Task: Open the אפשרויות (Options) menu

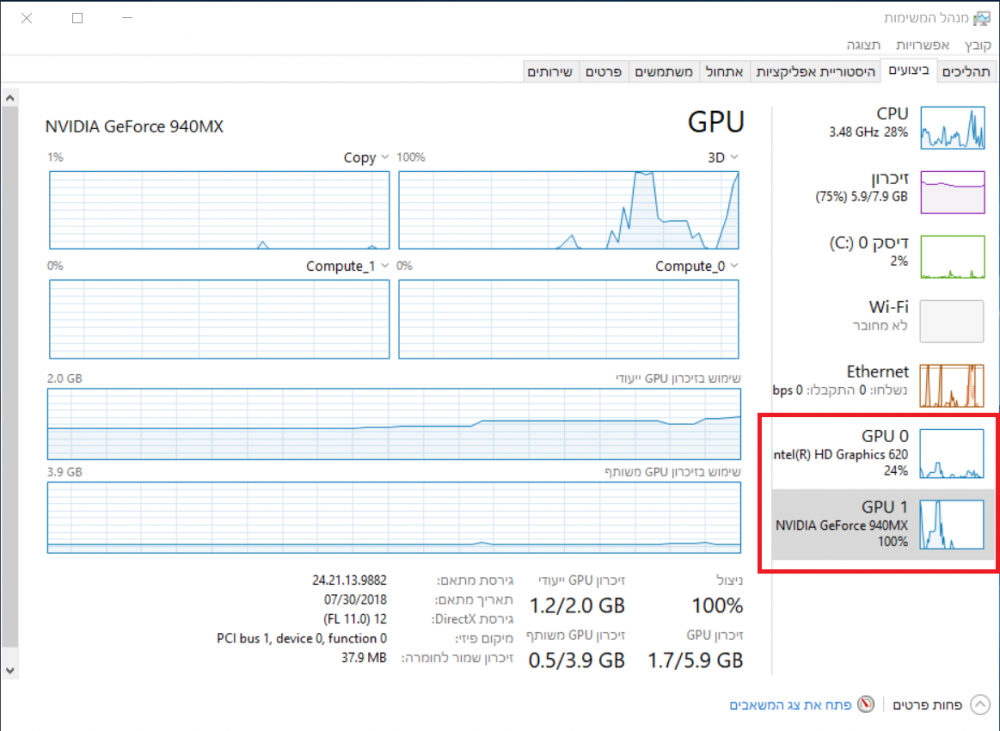Action: point(922,45)
